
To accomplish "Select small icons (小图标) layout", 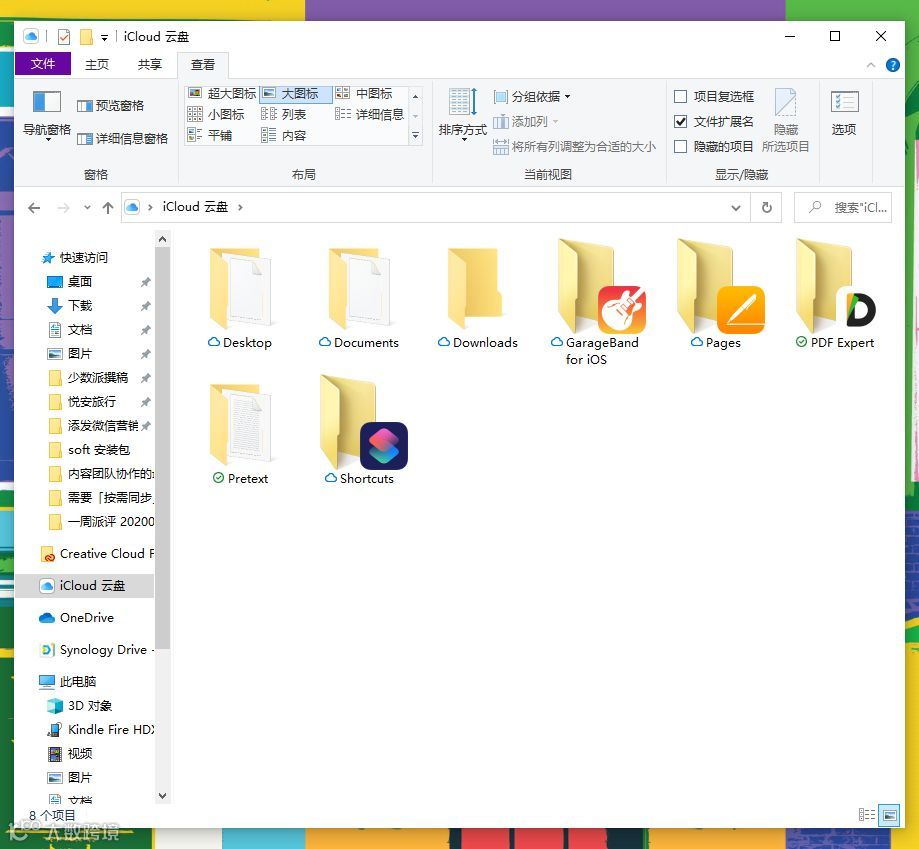I will pyautogui.click(x=216, y=114).
